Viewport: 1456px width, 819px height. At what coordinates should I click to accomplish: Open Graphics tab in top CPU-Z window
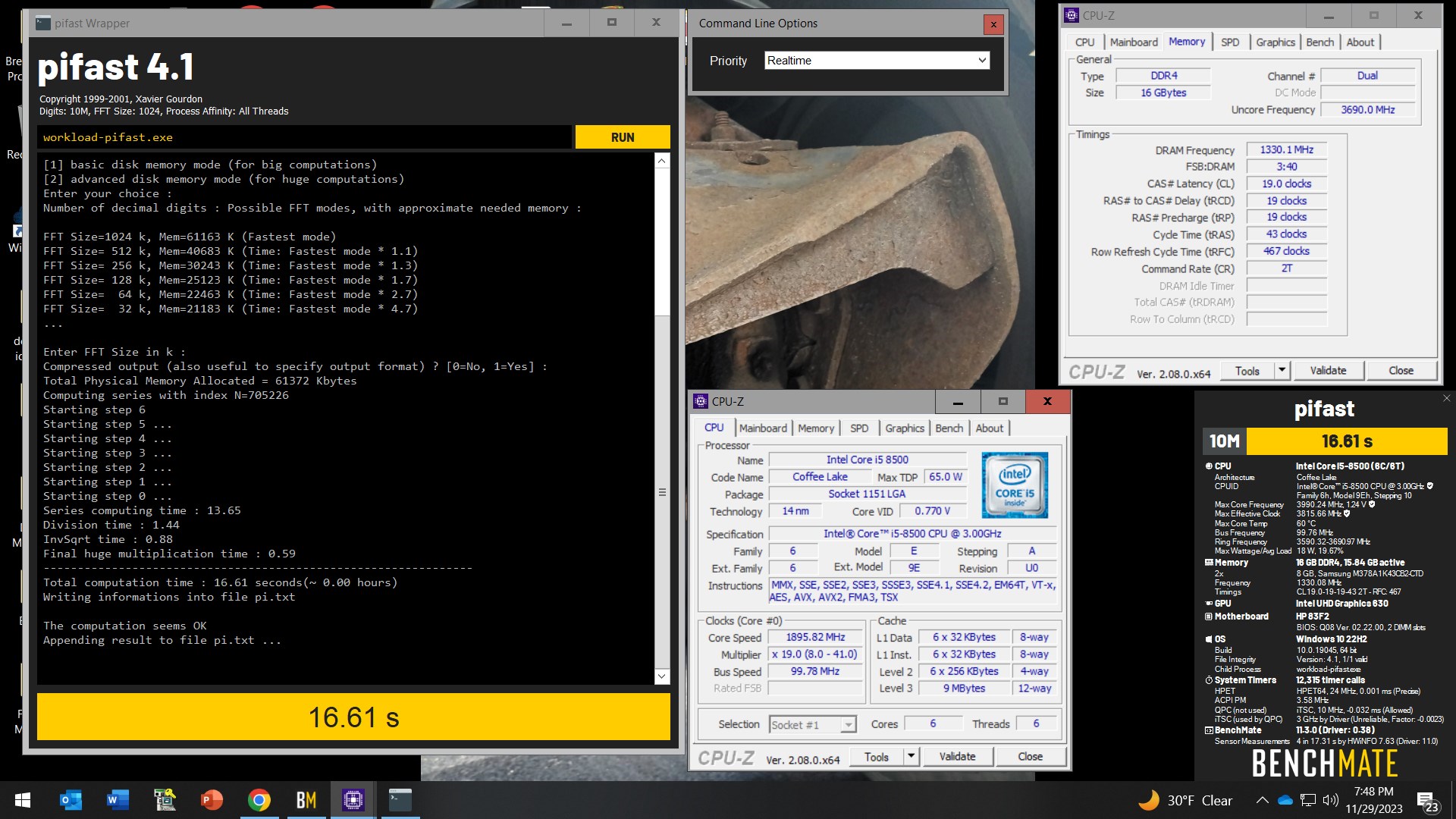[x=1276, y=42]
